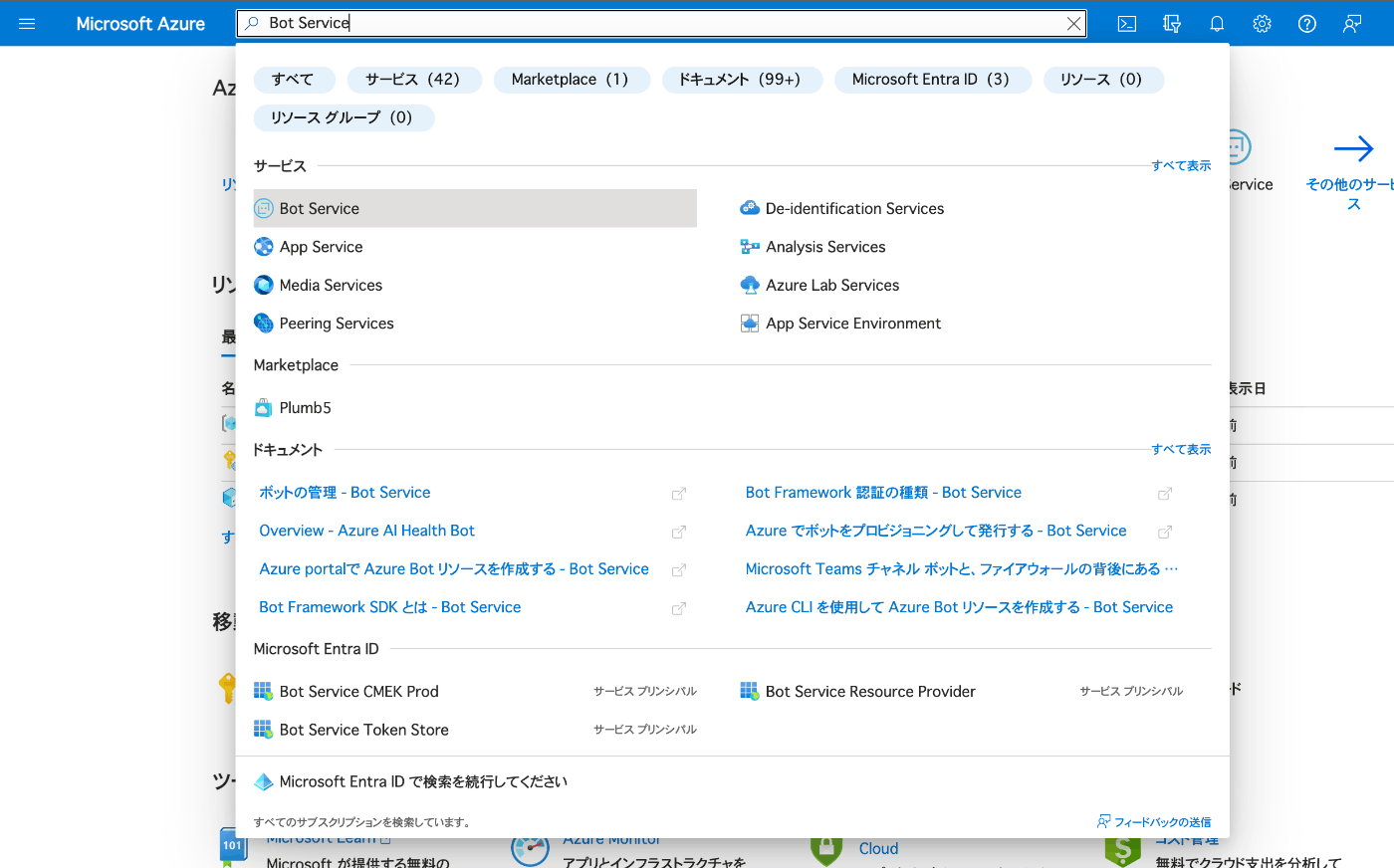Click the De-identification Services icon

point(750,208)
